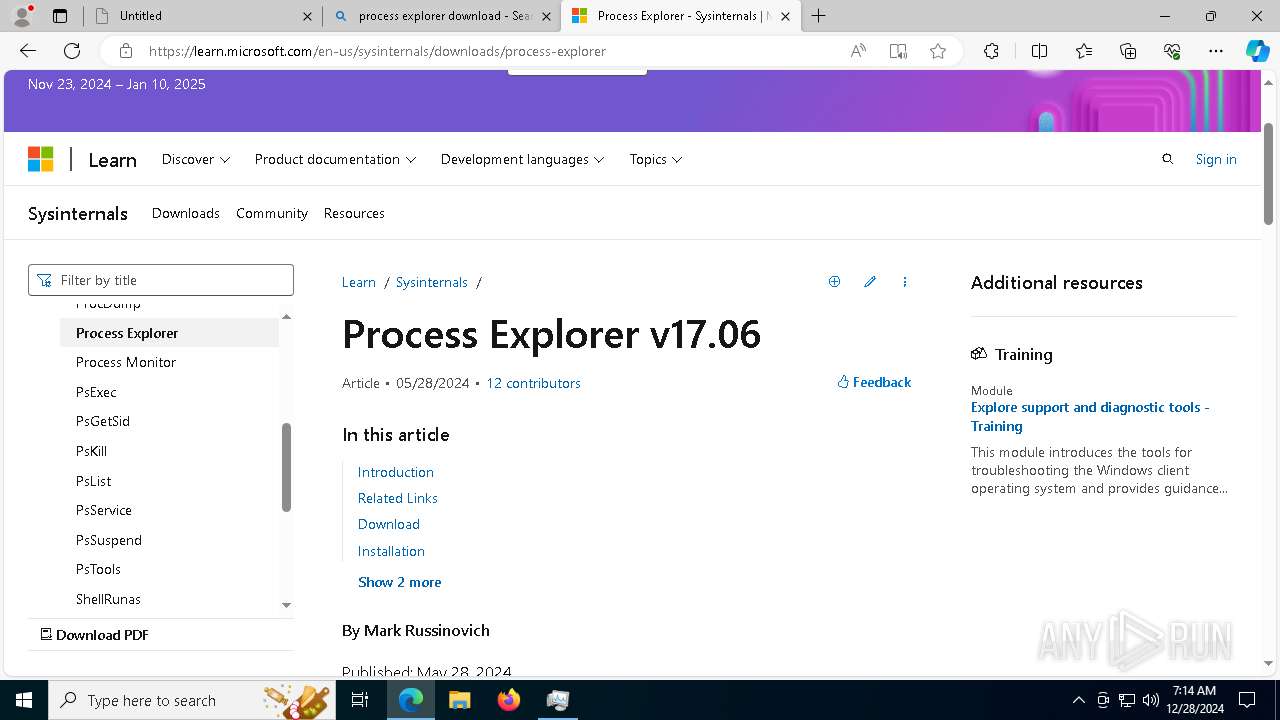This screenshot has height=720, width=1280.
Task: Toggle split screen icon
Action: 1039,51
